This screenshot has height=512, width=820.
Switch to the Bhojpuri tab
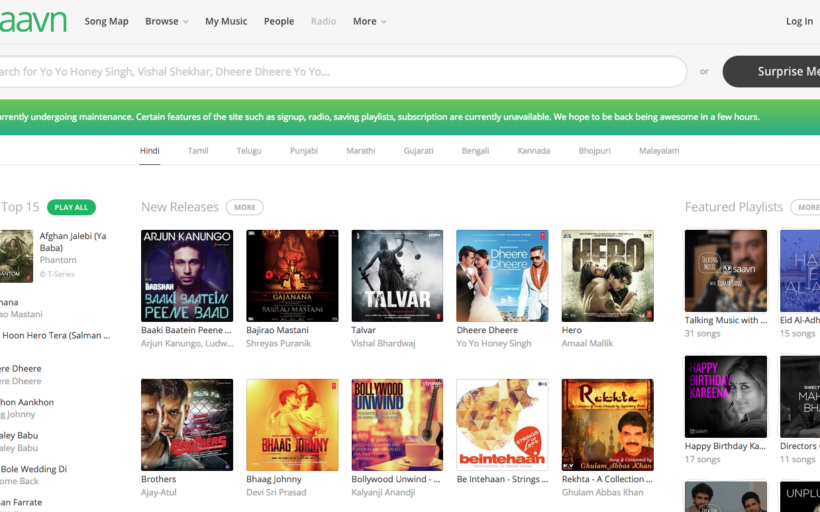point(595,151)
